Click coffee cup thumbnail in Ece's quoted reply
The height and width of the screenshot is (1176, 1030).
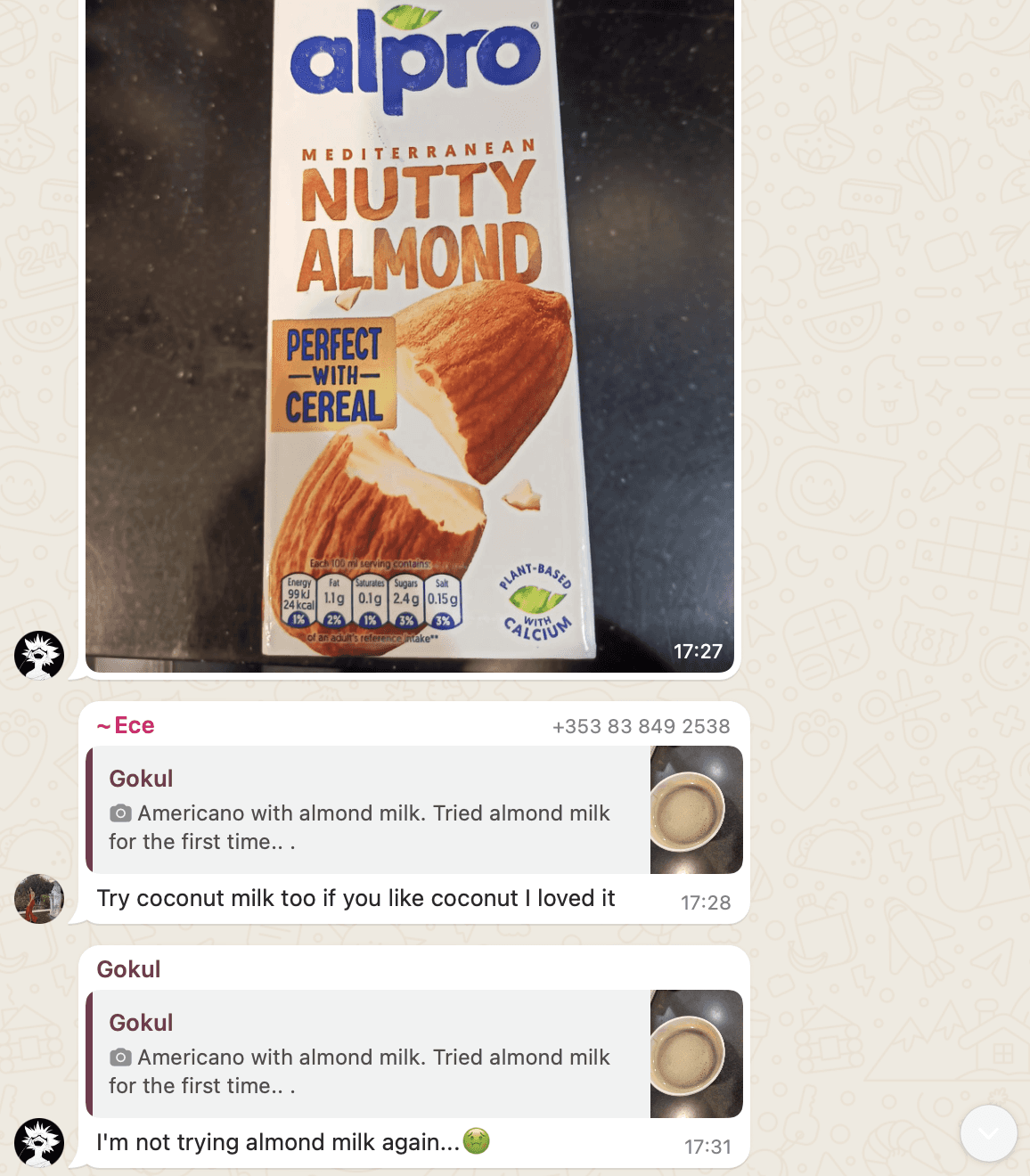coord(697,810)
